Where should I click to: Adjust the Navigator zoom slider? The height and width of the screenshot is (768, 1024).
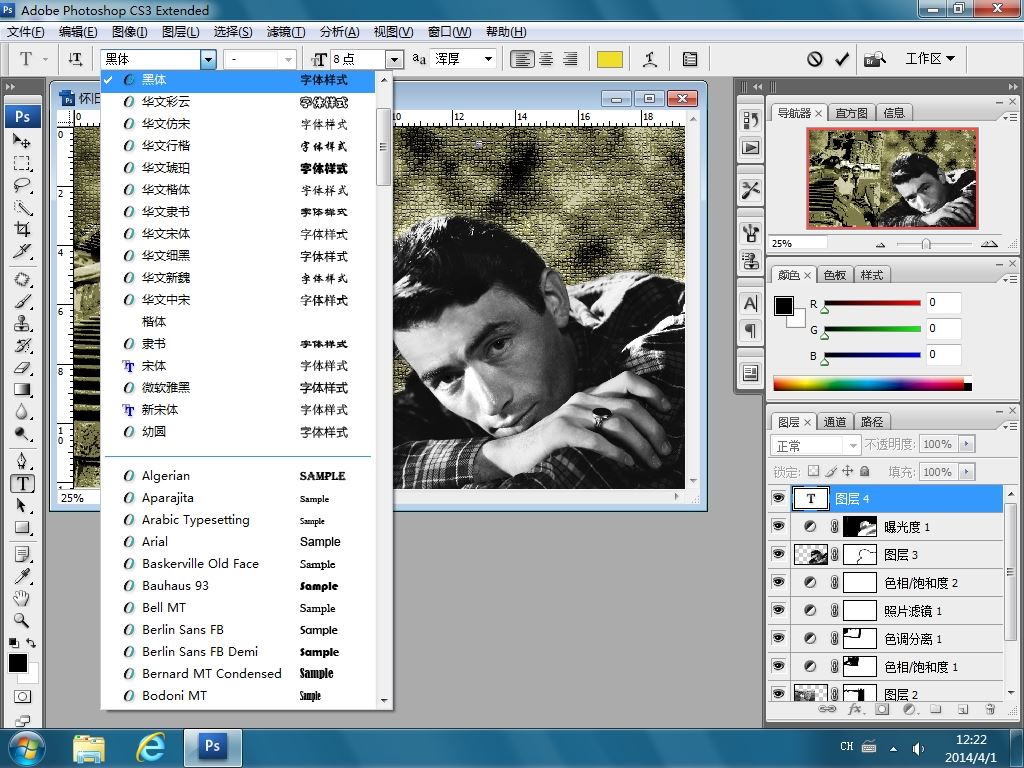pyautogui.click(x=925, y=244)
